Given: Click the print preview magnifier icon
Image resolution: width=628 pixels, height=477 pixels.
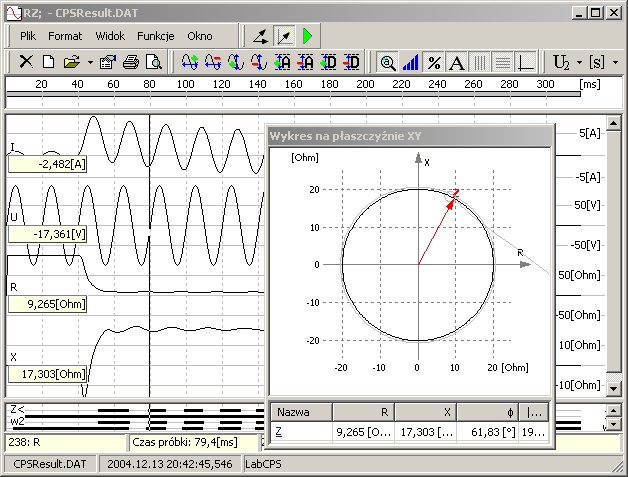Looking at the screenshot, I should (x=154, y=62).
